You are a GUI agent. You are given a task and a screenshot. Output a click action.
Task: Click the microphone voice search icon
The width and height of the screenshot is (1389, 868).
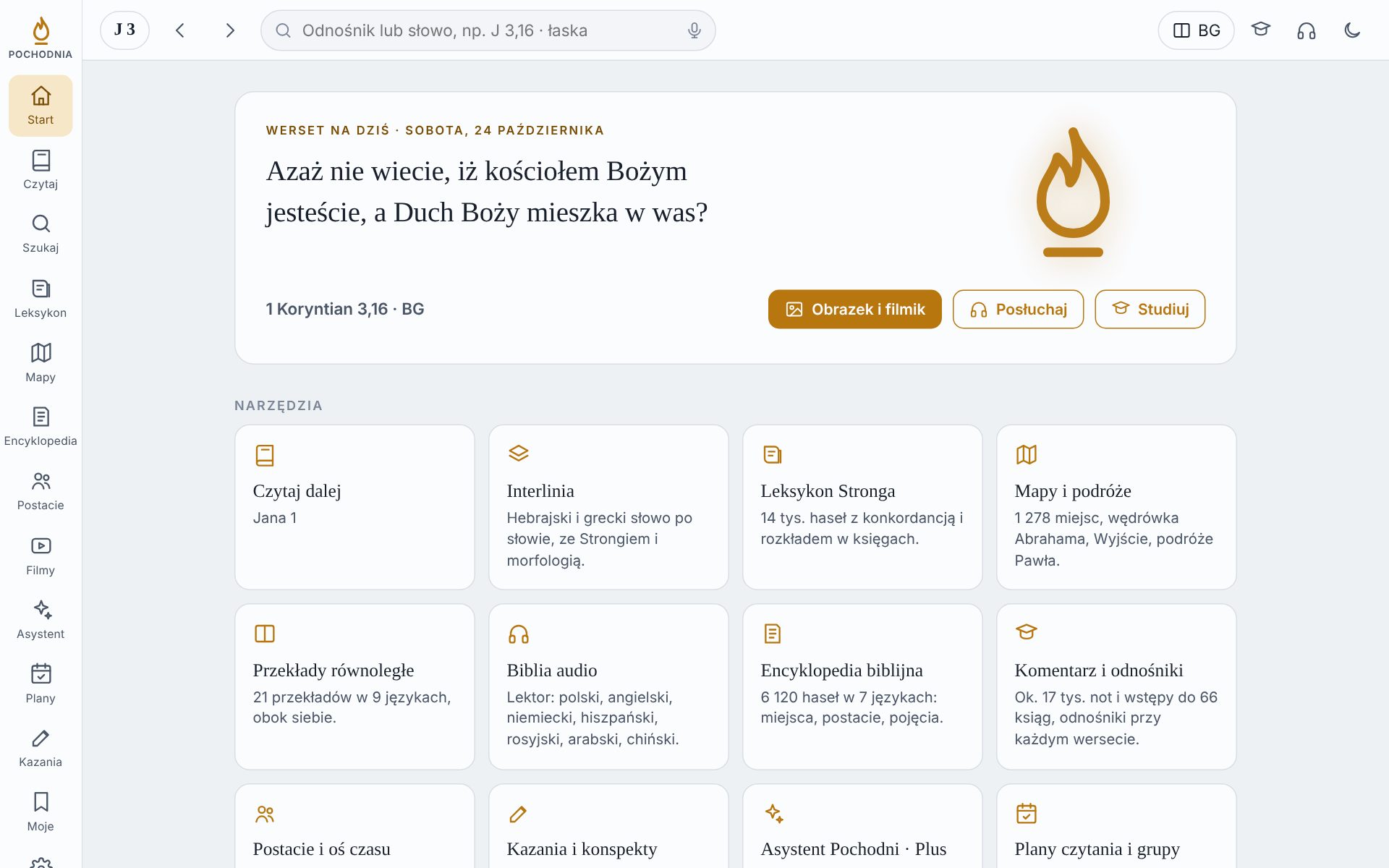pos(694,30)
